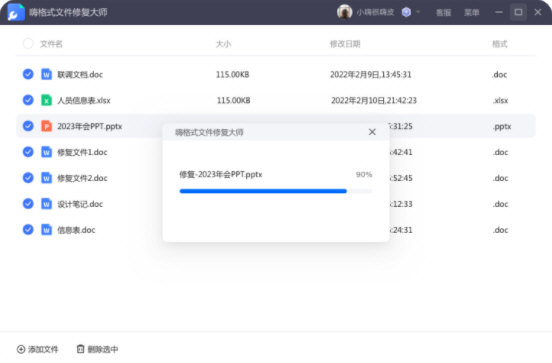Uncheck the 修复文件2.doc checkbox

click(28, 178)
